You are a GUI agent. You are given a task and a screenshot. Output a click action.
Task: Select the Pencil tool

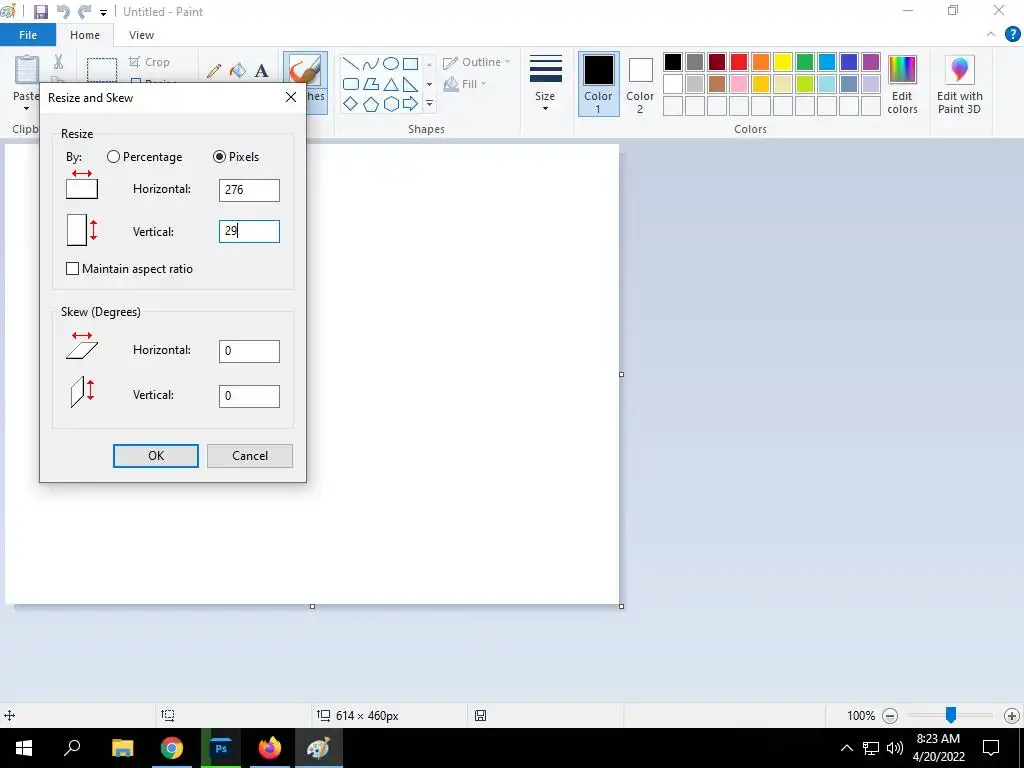click(214, 71)
